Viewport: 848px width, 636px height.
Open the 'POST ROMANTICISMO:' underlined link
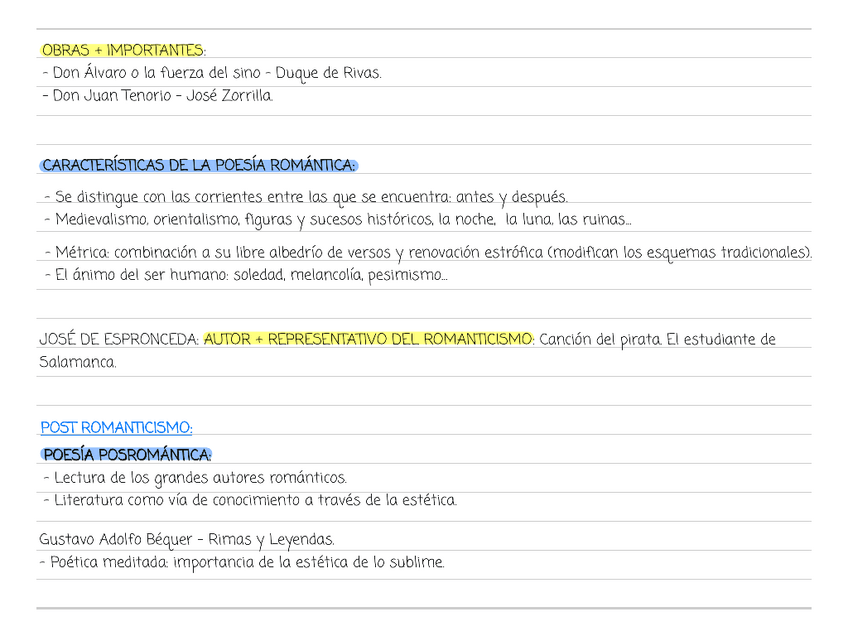click(116, 428)
